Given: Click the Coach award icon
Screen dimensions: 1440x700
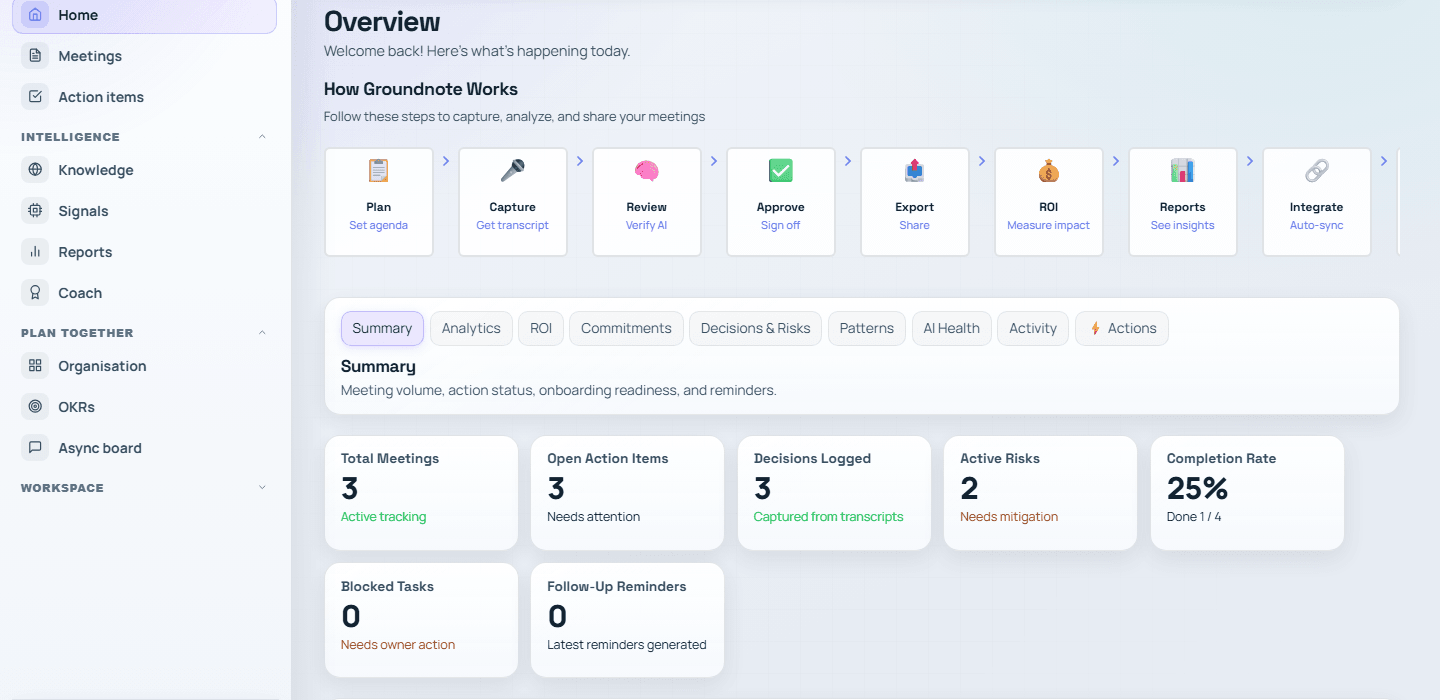Looking at the screenshot, I should click(x=35, y=293).
